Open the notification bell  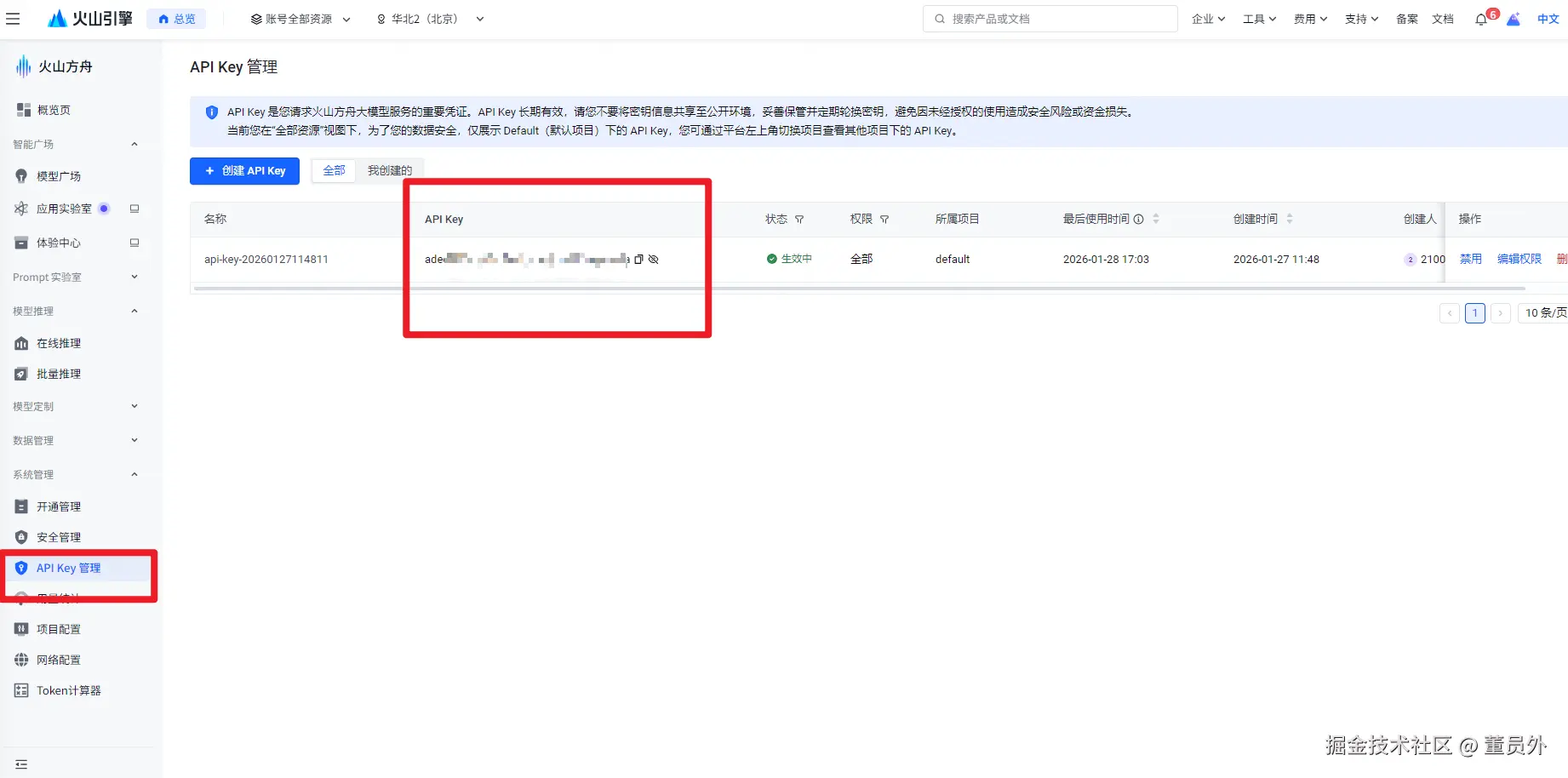1481,19
